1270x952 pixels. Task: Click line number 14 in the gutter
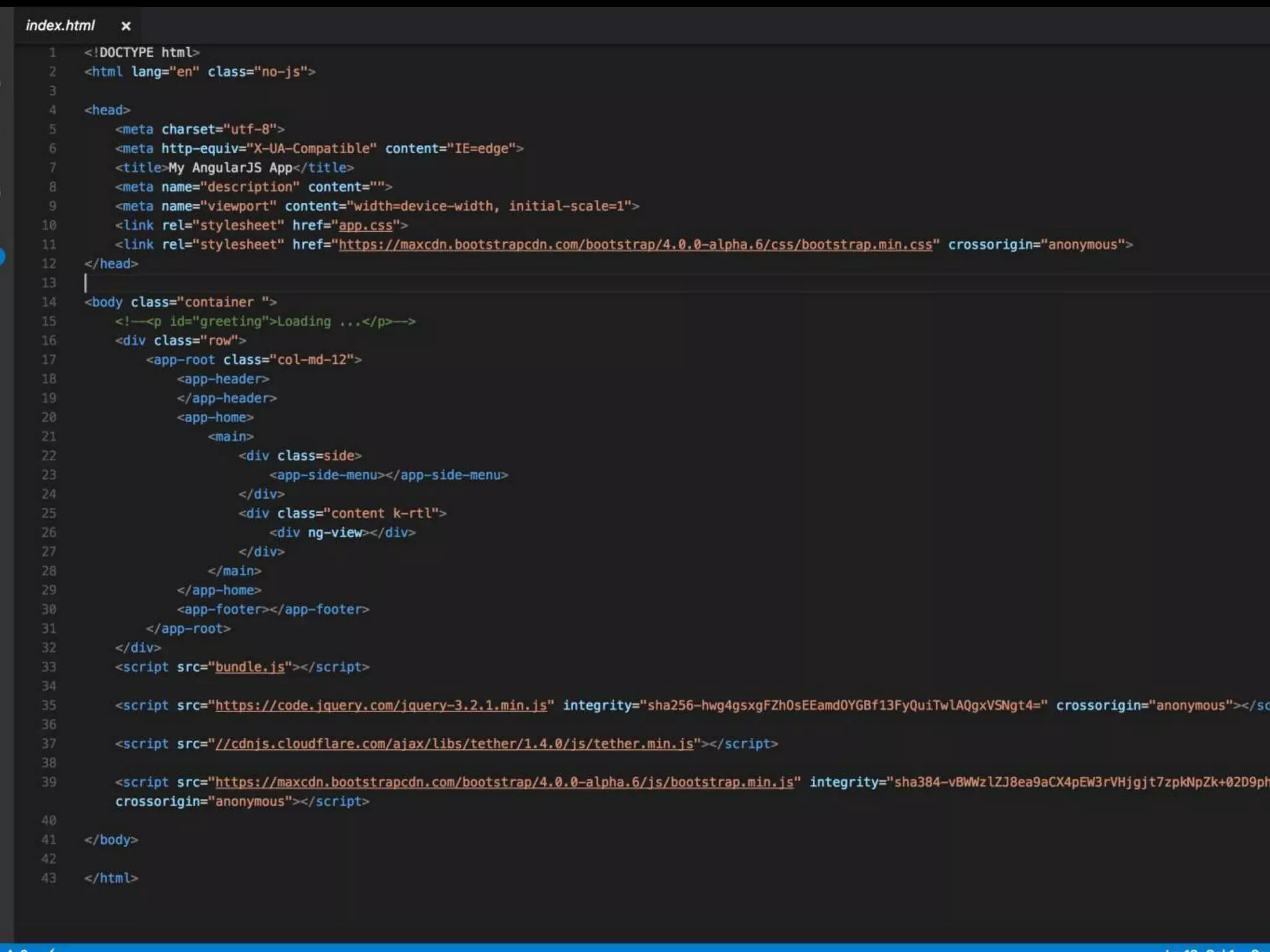tap(49, 302)
